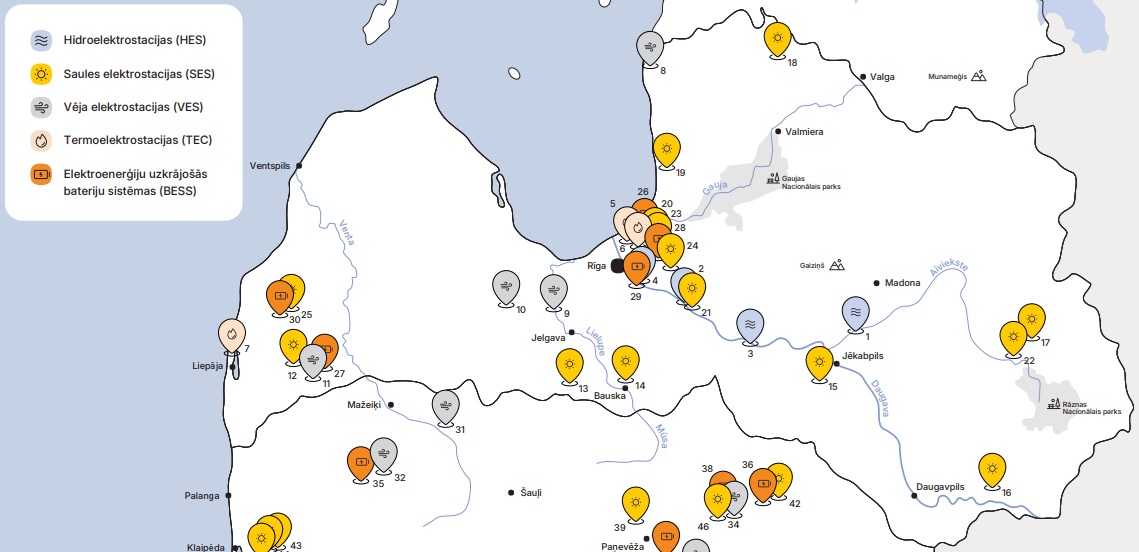Select wind farm marker number 11

[313, 361]
